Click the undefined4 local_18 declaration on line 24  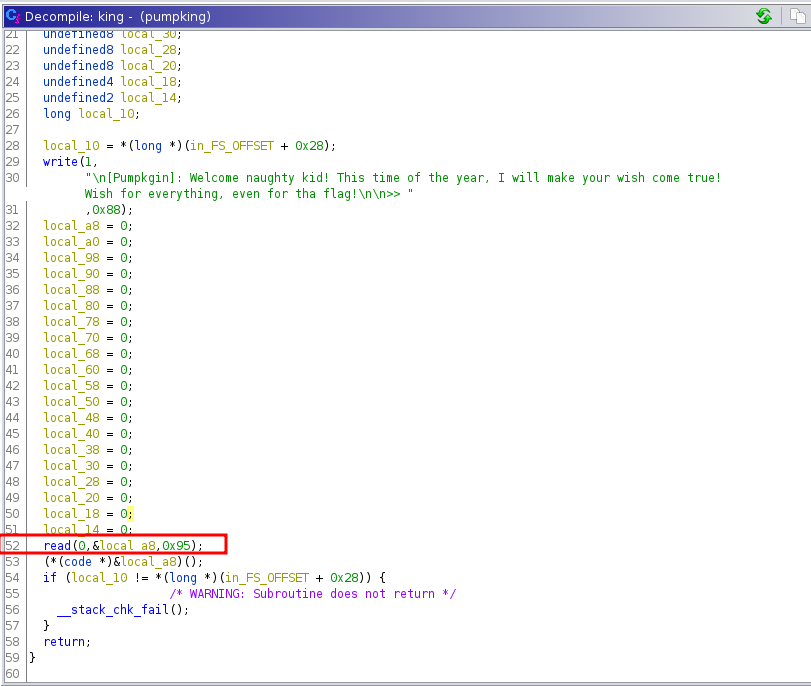point(112,81)
